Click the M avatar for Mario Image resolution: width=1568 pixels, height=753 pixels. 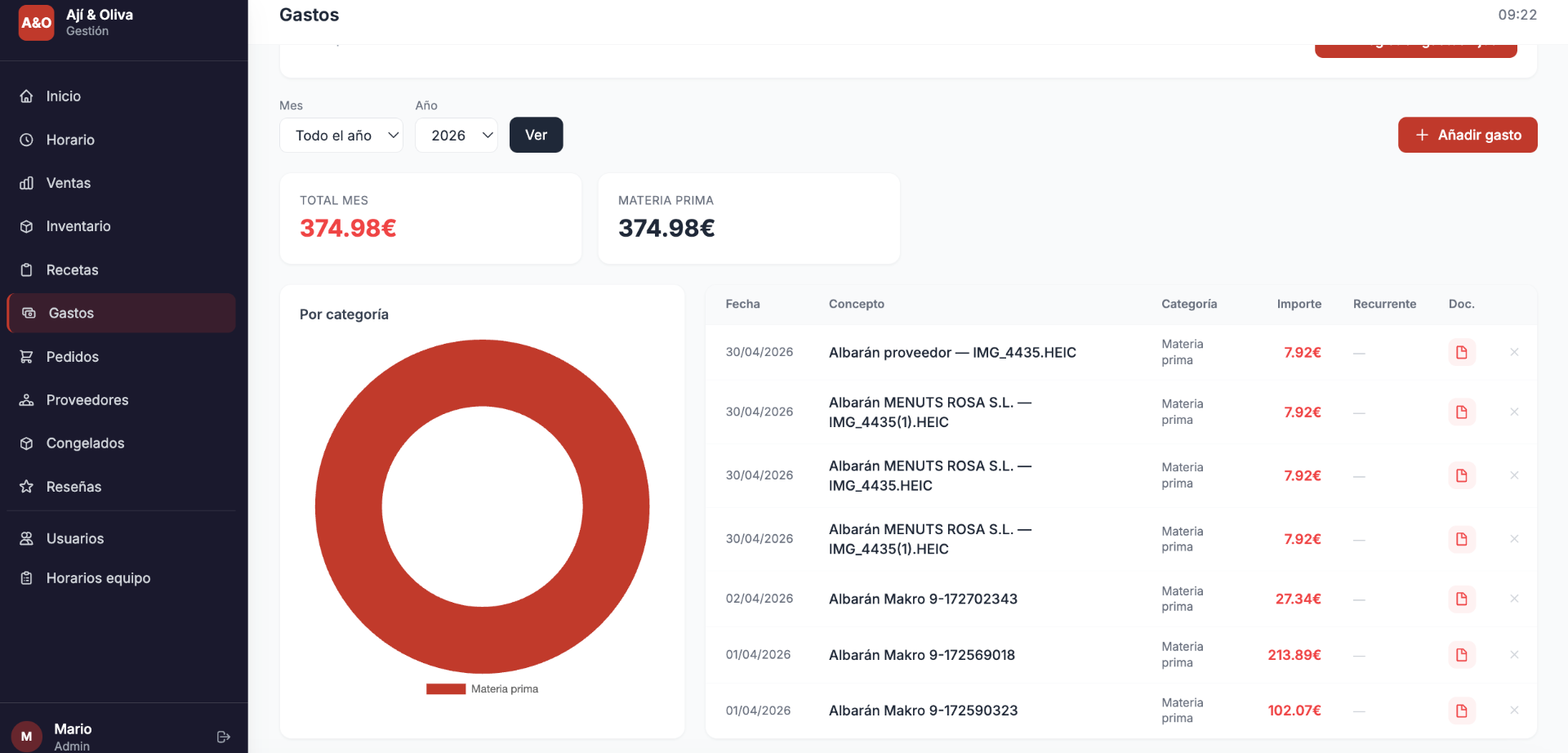26,737
